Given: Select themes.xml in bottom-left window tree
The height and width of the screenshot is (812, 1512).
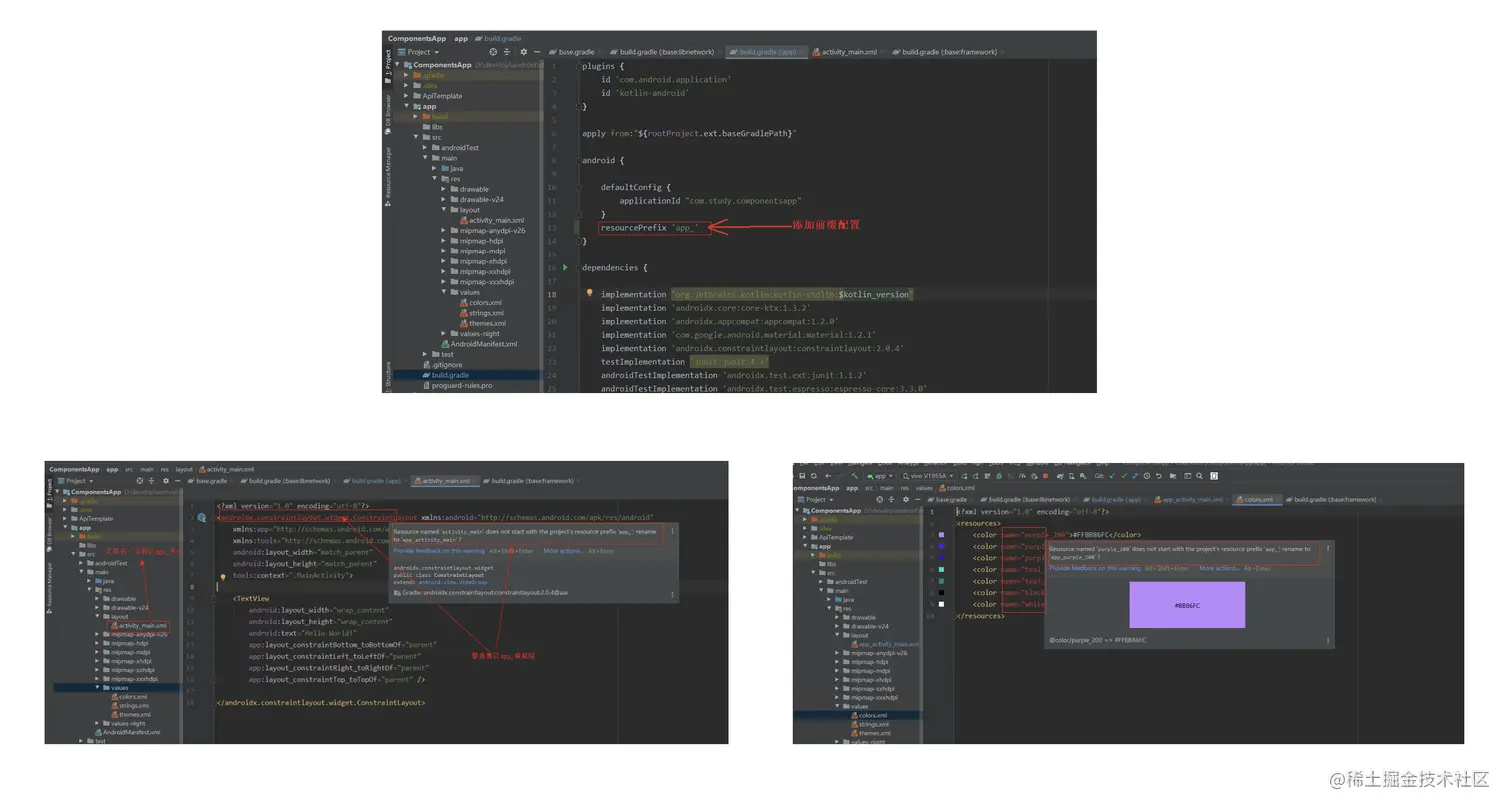Looking at the screenshot, I should coord(131,715).
